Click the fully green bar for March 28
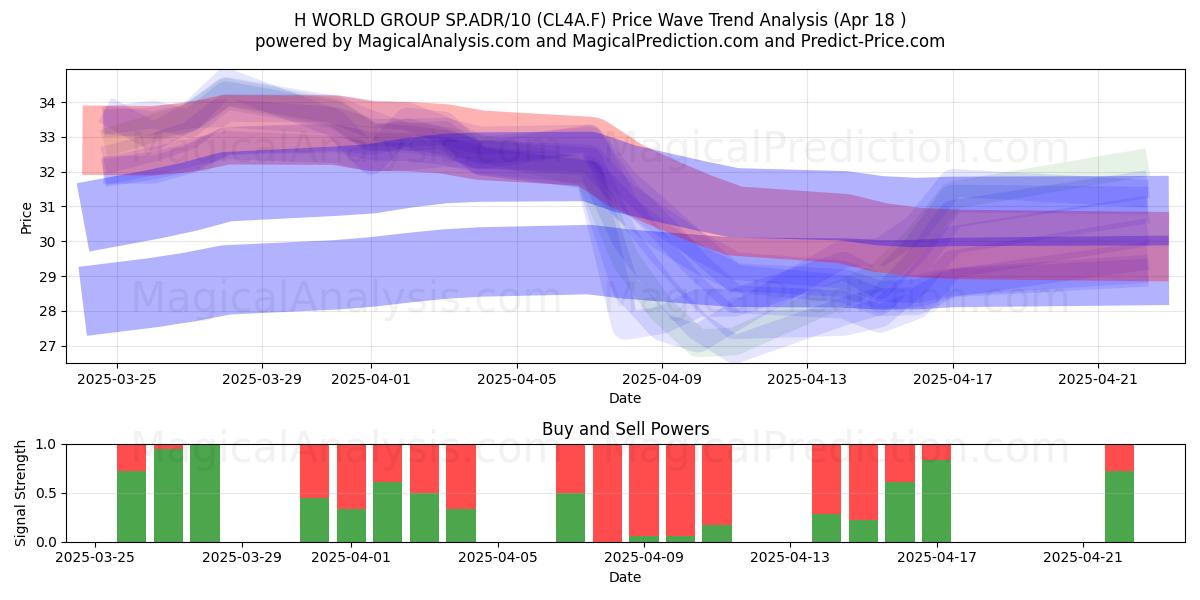The width and height of the screenshot is (1200, 600). (x=205, y=493)
